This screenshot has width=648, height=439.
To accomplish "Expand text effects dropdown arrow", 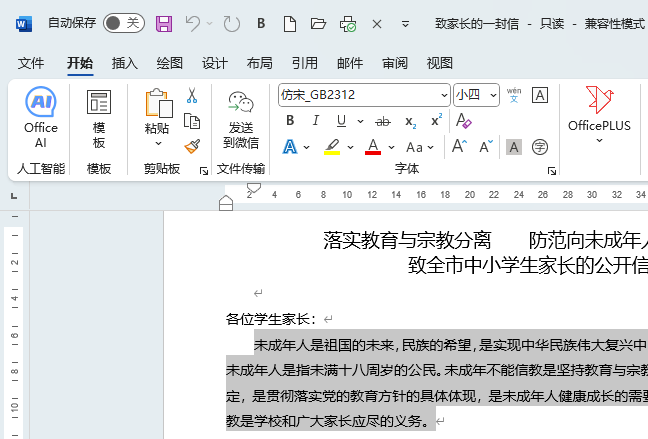I will click(306, 147).
